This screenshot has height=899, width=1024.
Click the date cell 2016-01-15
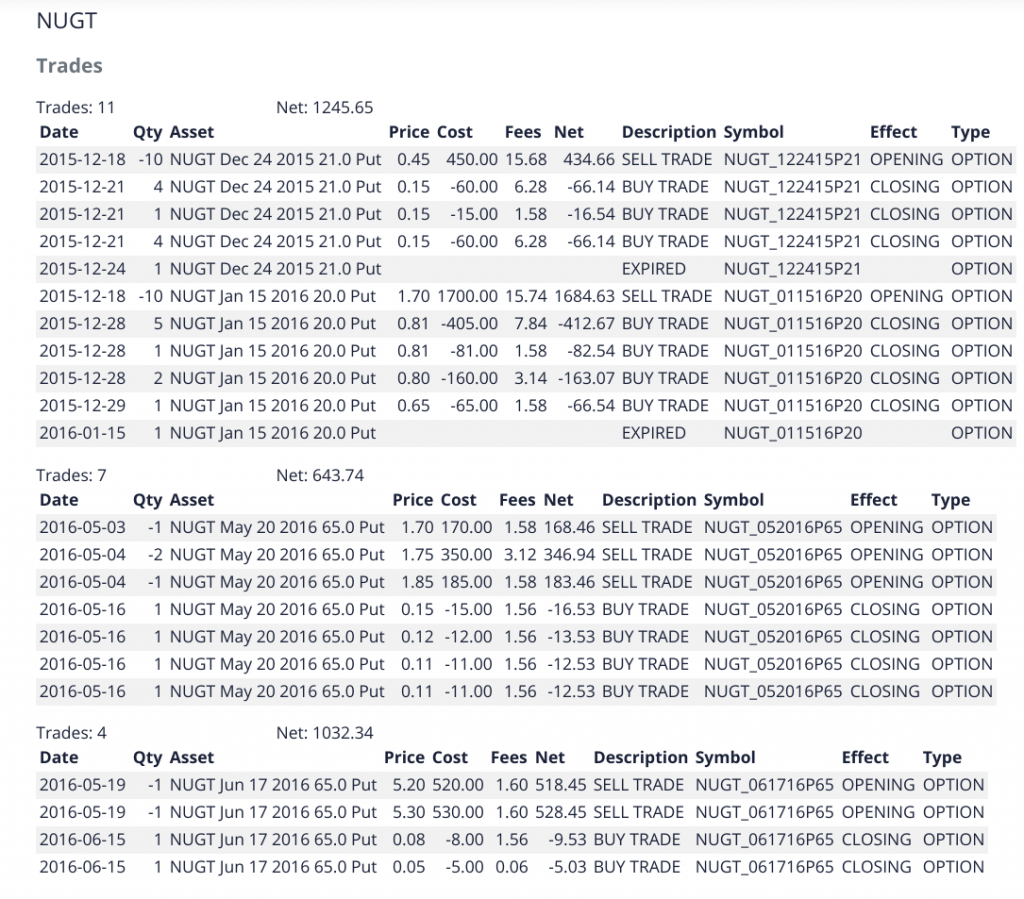click(82, 434)
